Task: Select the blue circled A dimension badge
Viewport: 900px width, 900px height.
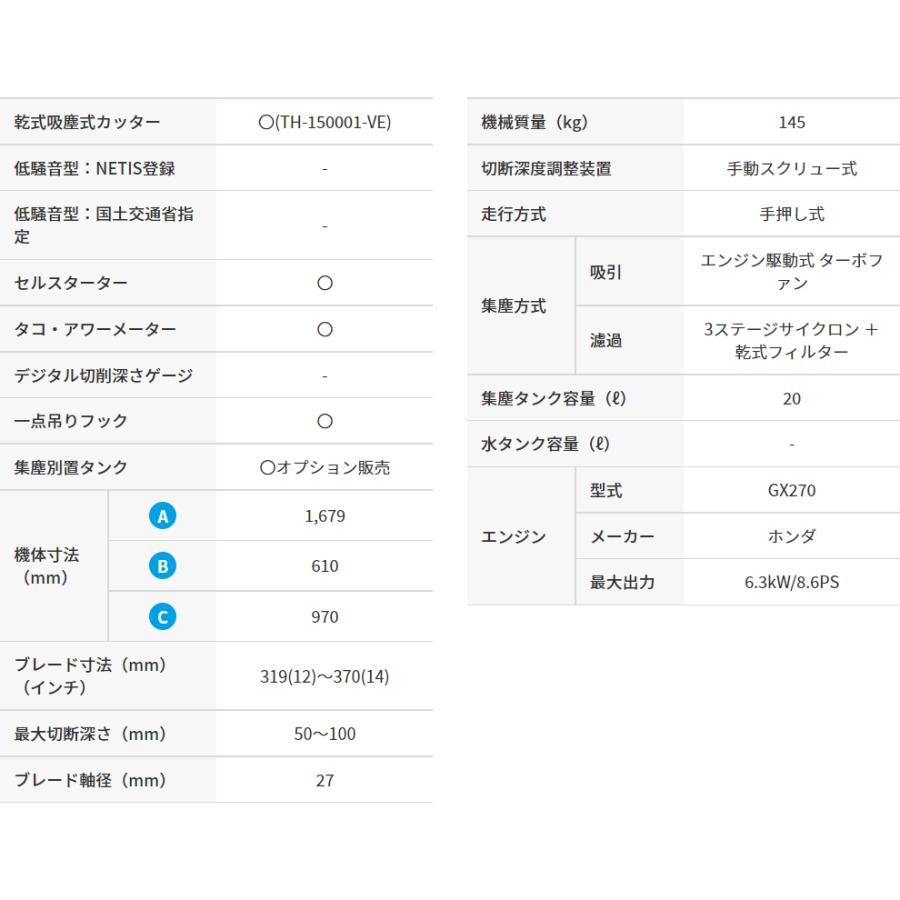Action: 162,515
